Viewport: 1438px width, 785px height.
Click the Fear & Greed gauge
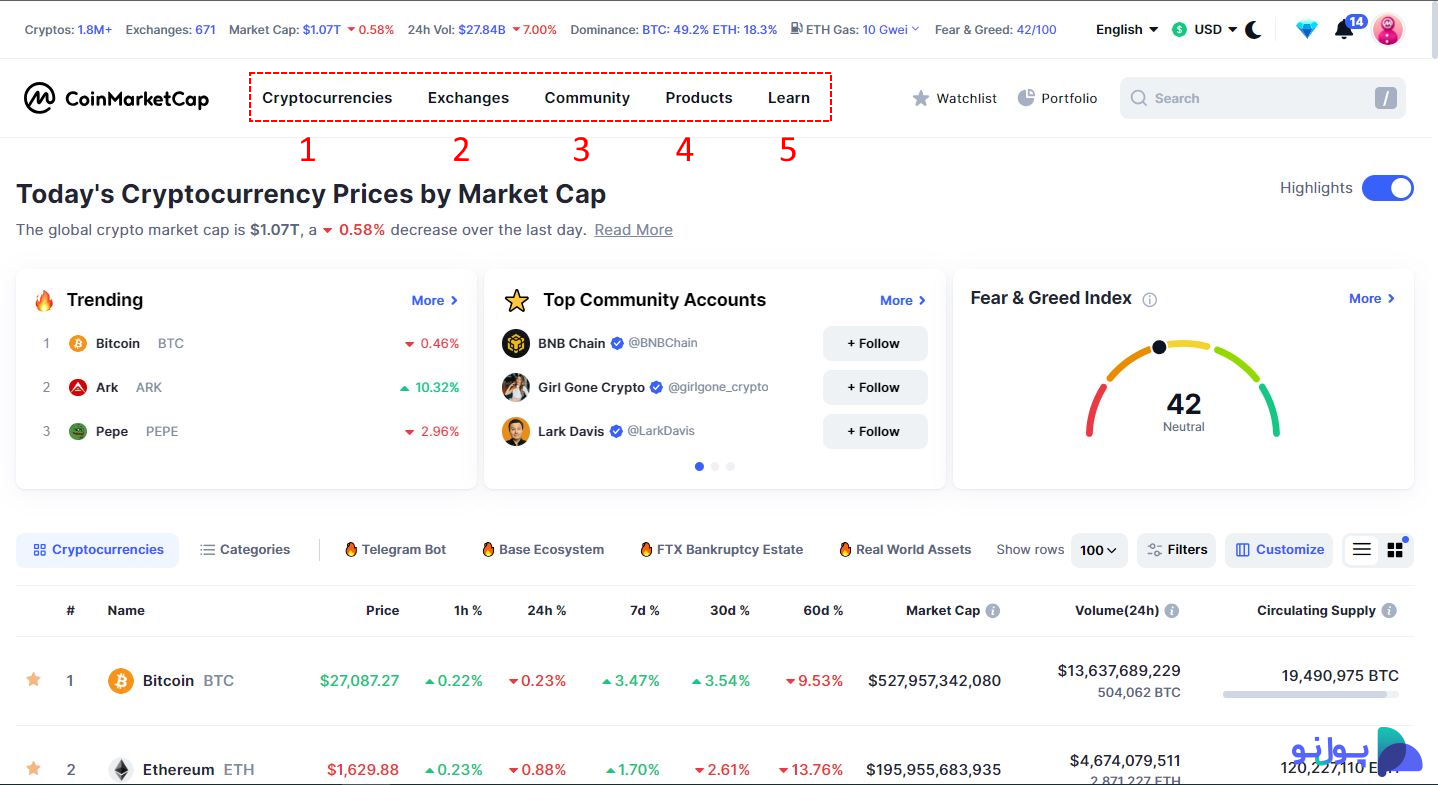1183,388
